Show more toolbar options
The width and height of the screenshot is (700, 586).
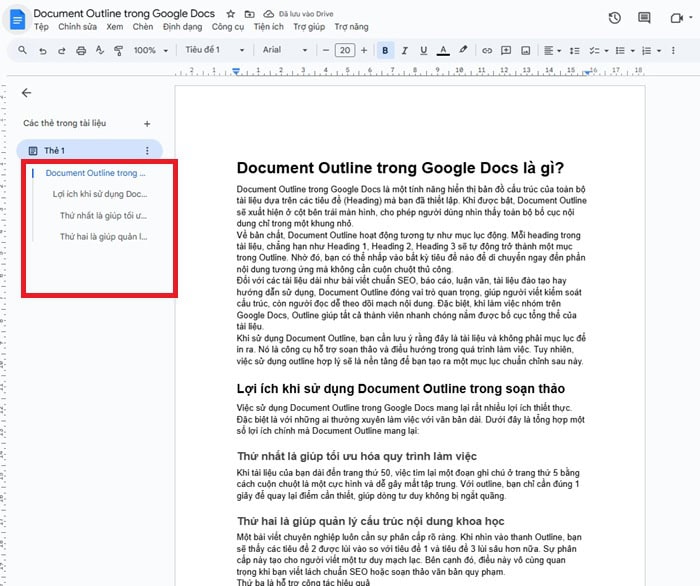point(673,50)
